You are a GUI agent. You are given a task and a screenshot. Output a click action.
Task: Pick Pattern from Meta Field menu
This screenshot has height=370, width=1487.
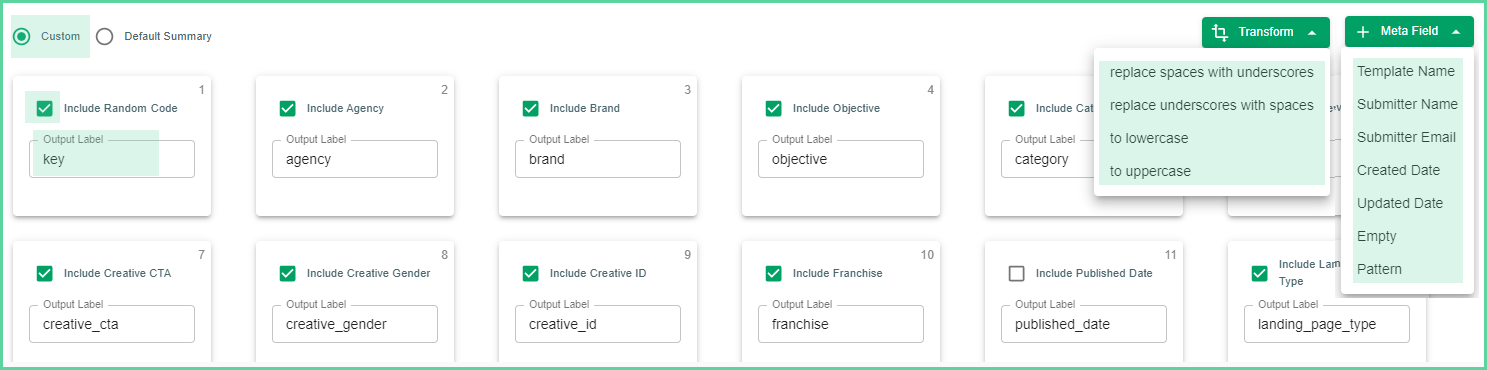pos(1407,269)
